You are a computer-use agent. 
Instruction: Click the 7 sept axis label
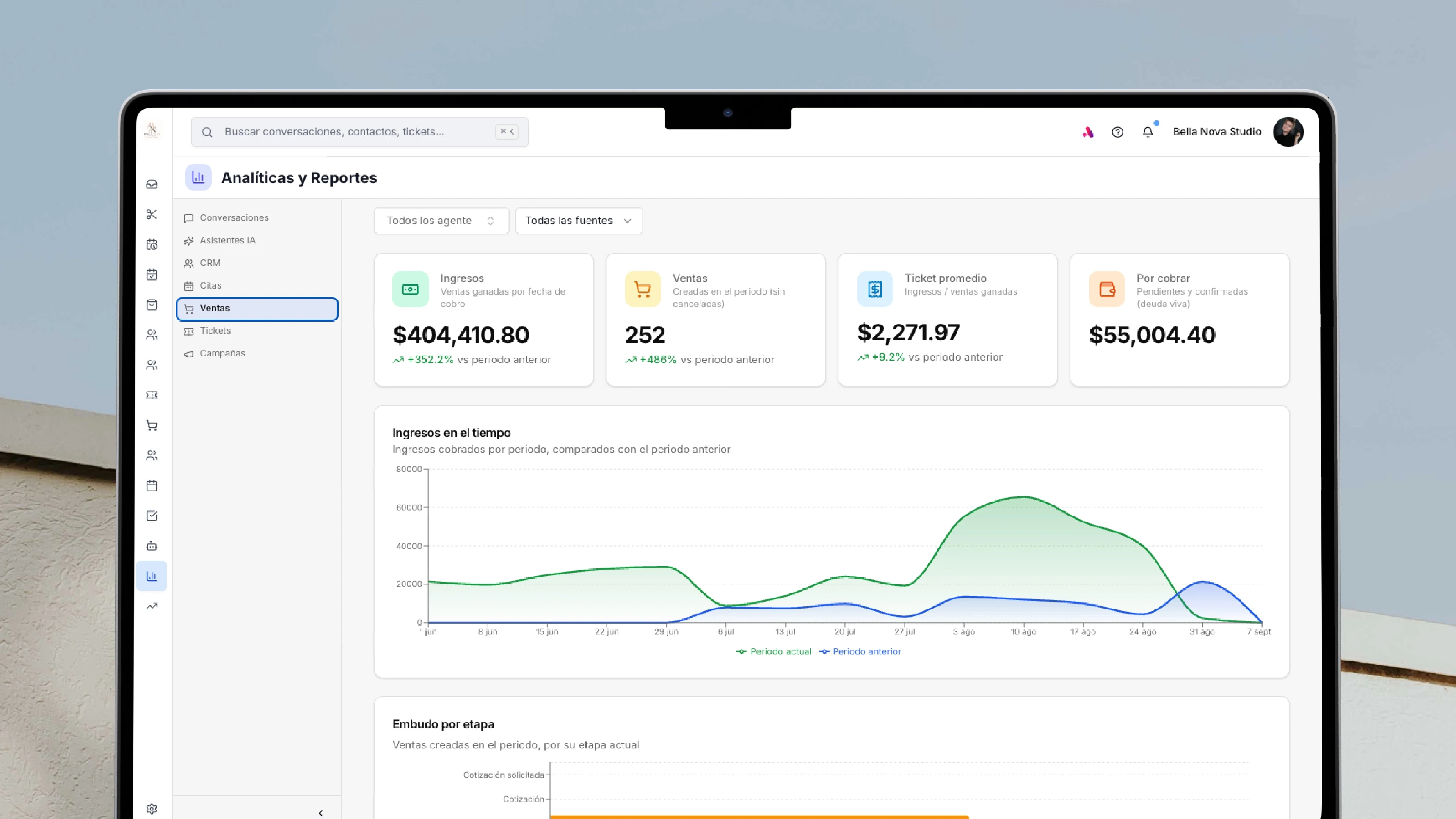(1259, 632)
